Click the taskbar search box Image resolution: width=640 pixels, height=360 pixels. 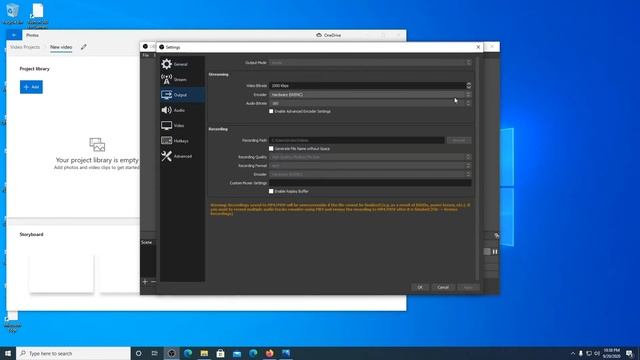(73, 353)
